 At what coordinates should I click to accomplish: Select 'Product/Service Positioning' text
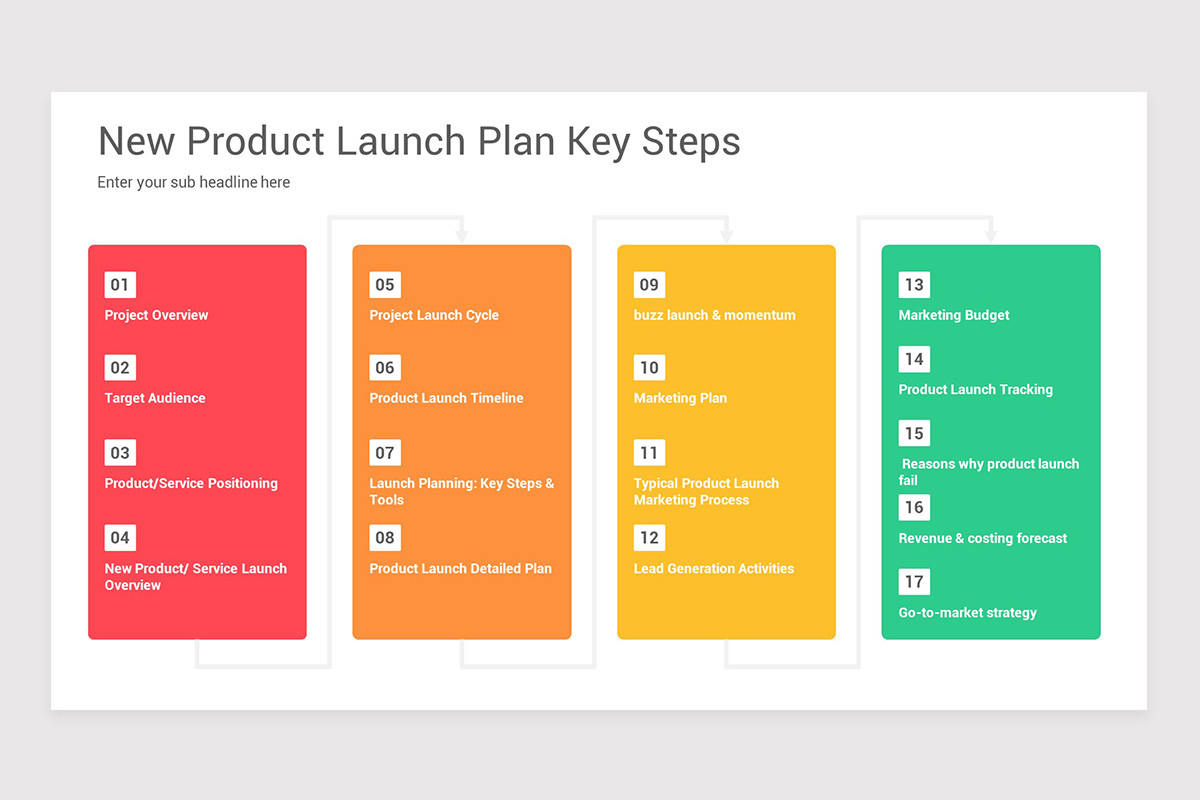point(191,484)
